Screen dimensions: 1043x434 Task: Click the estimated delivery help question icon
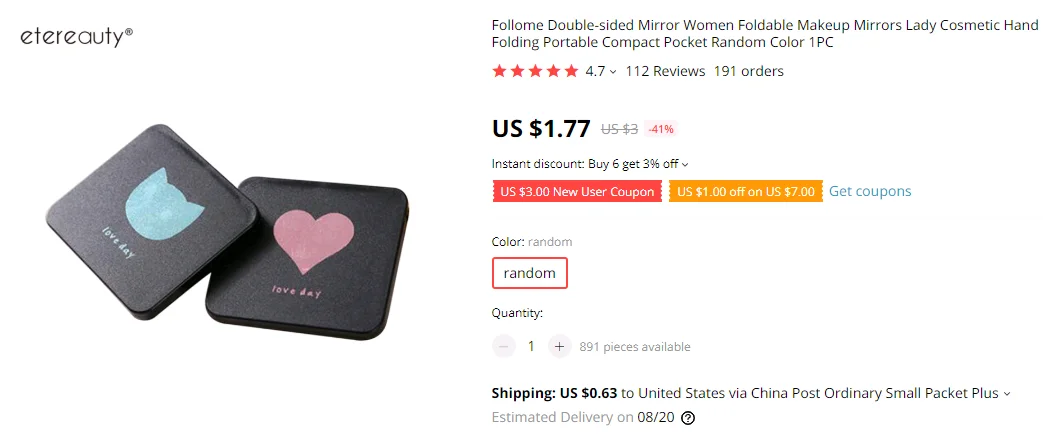[x=688, y=418]
